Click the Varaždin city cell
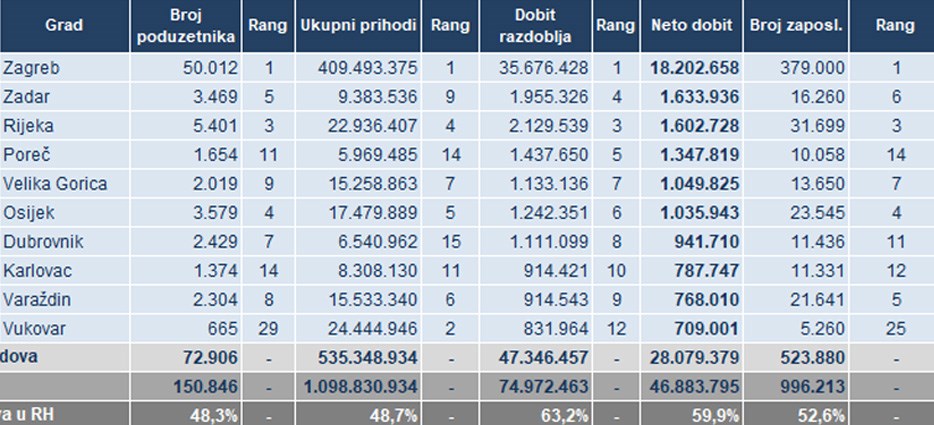 pyautogui.click(x=36, y=300)
